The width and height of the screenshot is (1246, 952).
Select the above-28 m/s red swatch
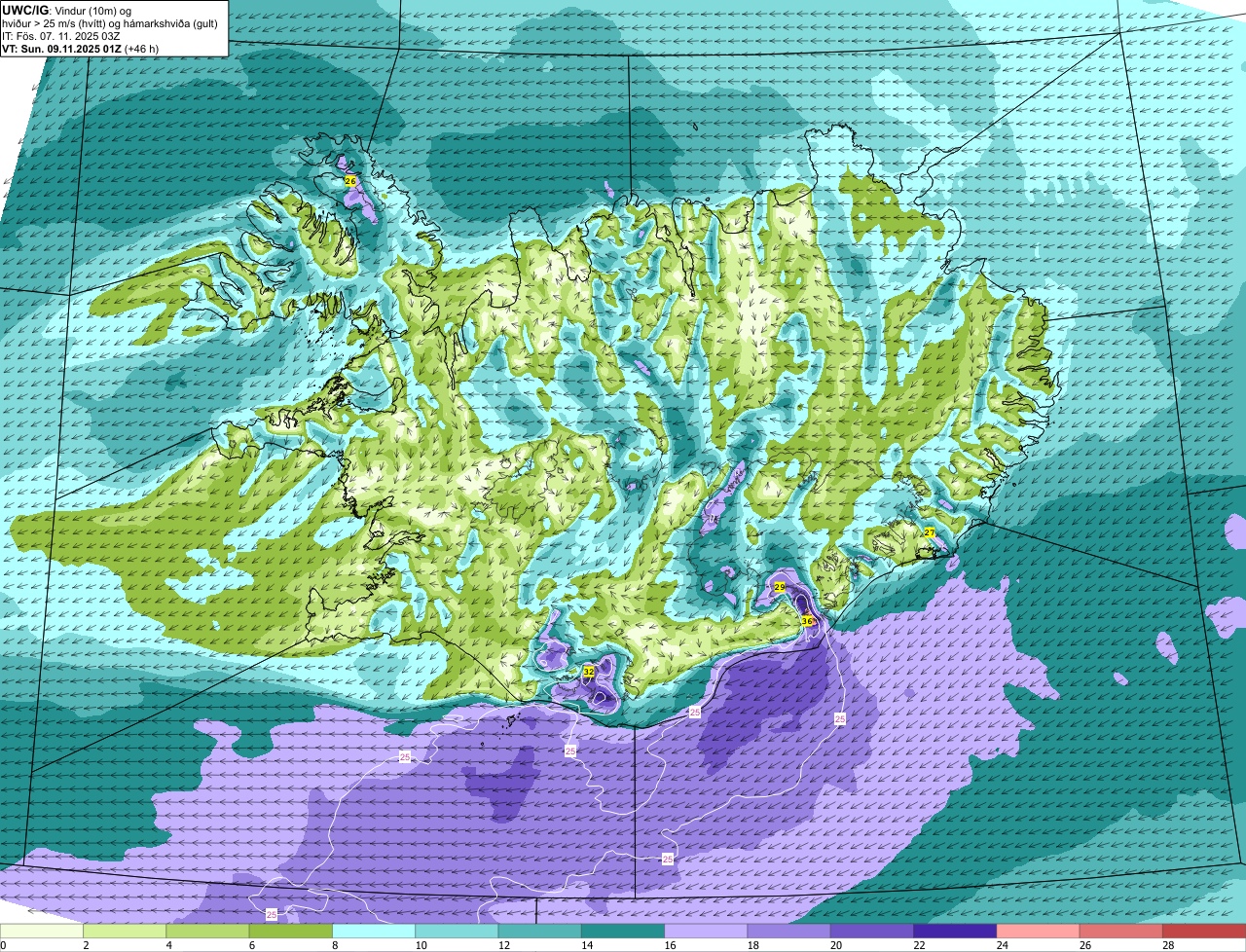click(1204, 932)
